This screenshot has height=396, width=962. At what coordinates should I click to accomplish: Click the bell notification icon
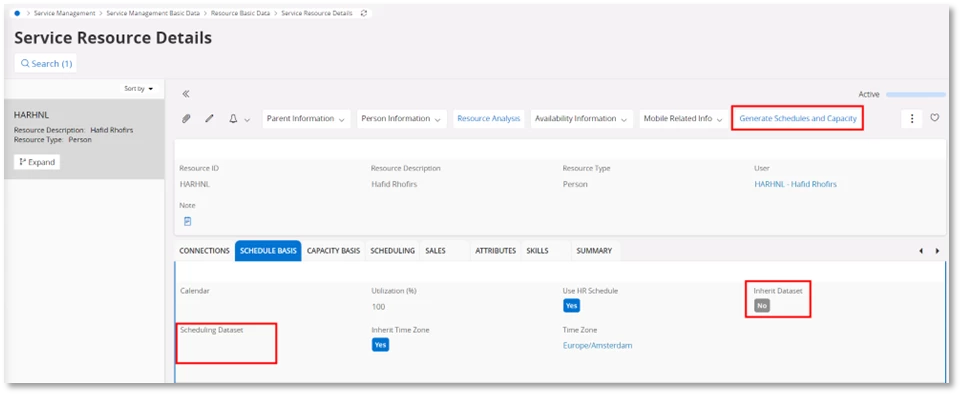[233, 118]
